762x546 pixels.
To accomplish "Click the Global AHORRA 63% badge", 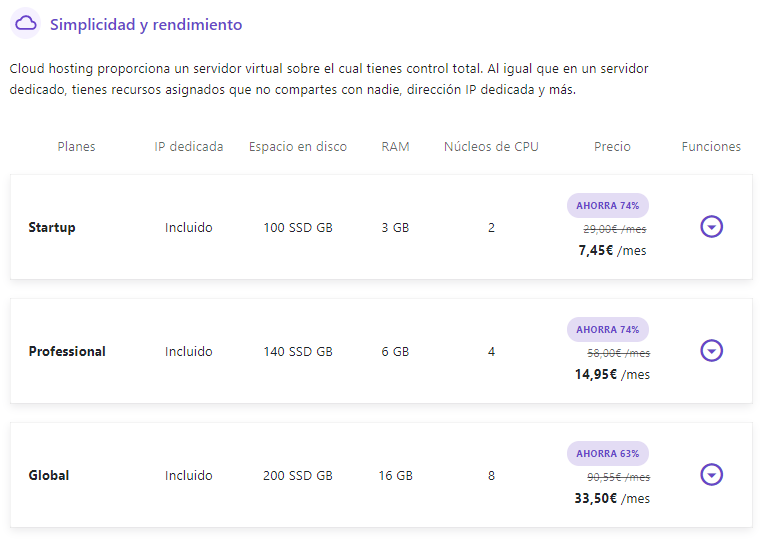I will tap(607, 454).
